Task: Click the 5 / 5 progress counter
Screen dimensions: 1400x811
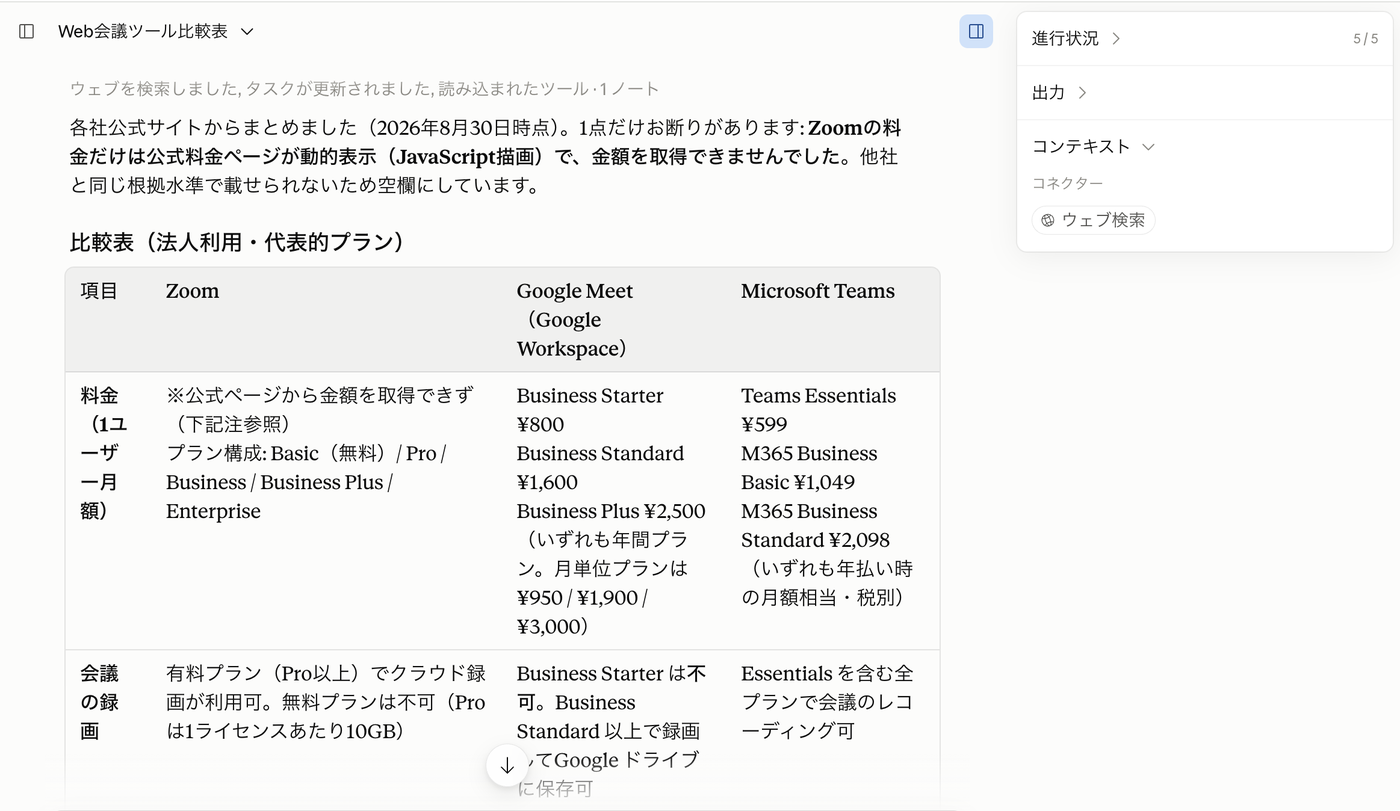Action: click(x=1365, y=39)
